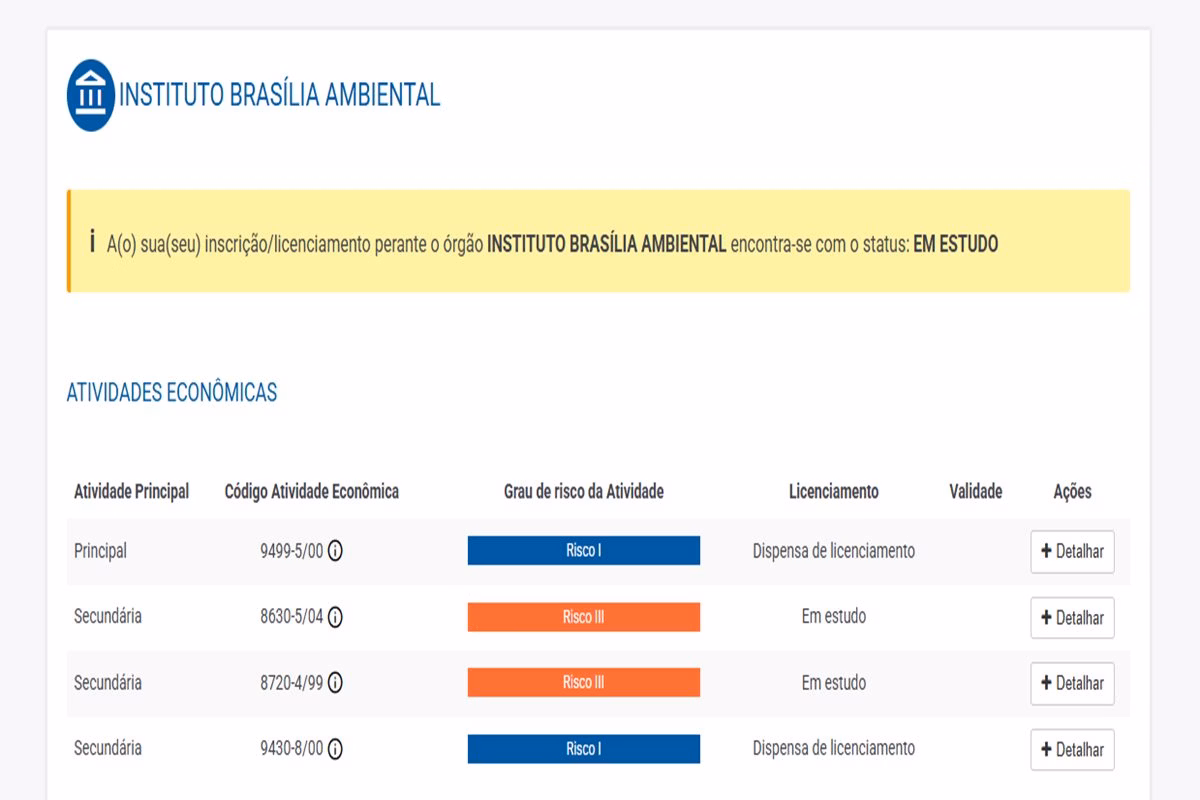Select the code text 9430-8/00
Viewport: 1200px width, 800px height.
click(291, 749)
